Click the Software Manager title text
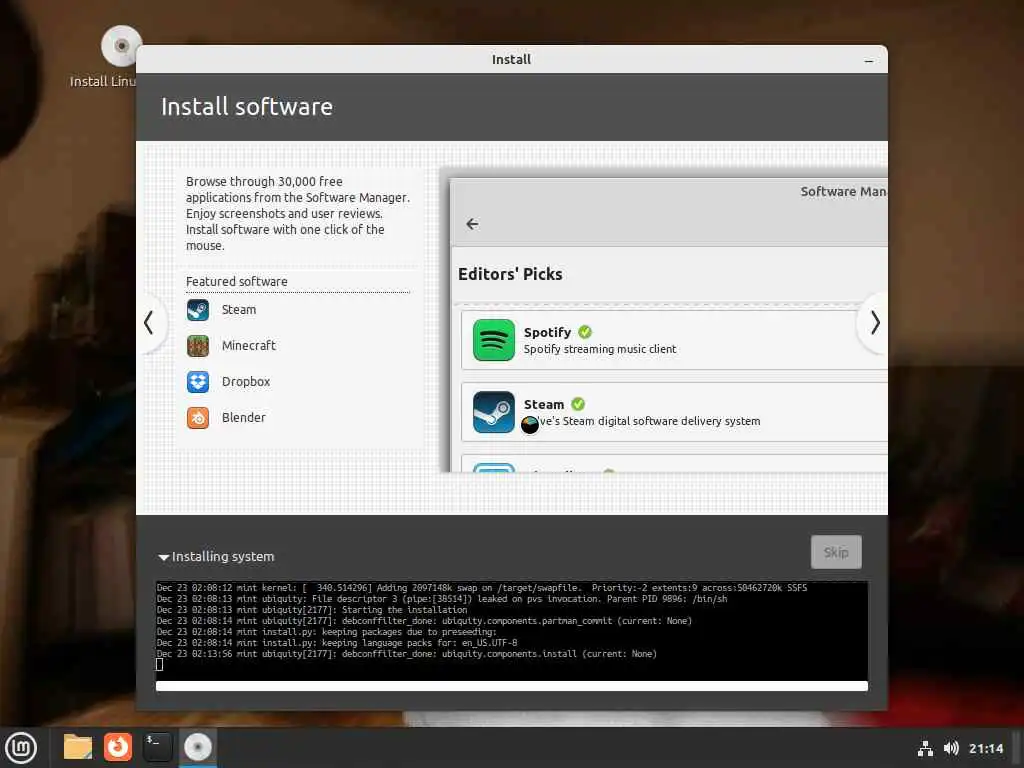Screen dimensions: 1024x768 click(x=843, y=191)
